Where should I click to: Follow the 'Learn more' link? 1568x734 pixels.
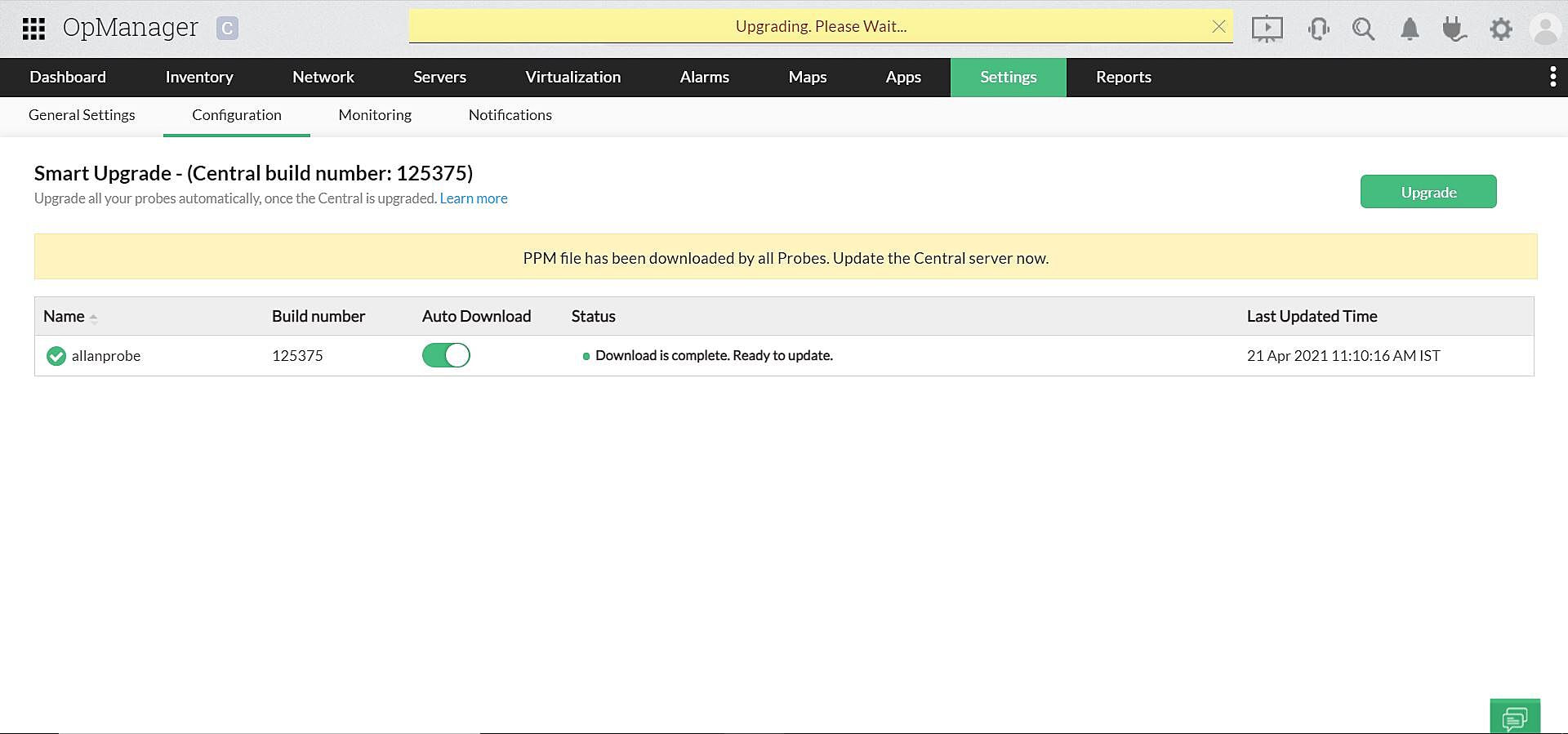point(474,198)
